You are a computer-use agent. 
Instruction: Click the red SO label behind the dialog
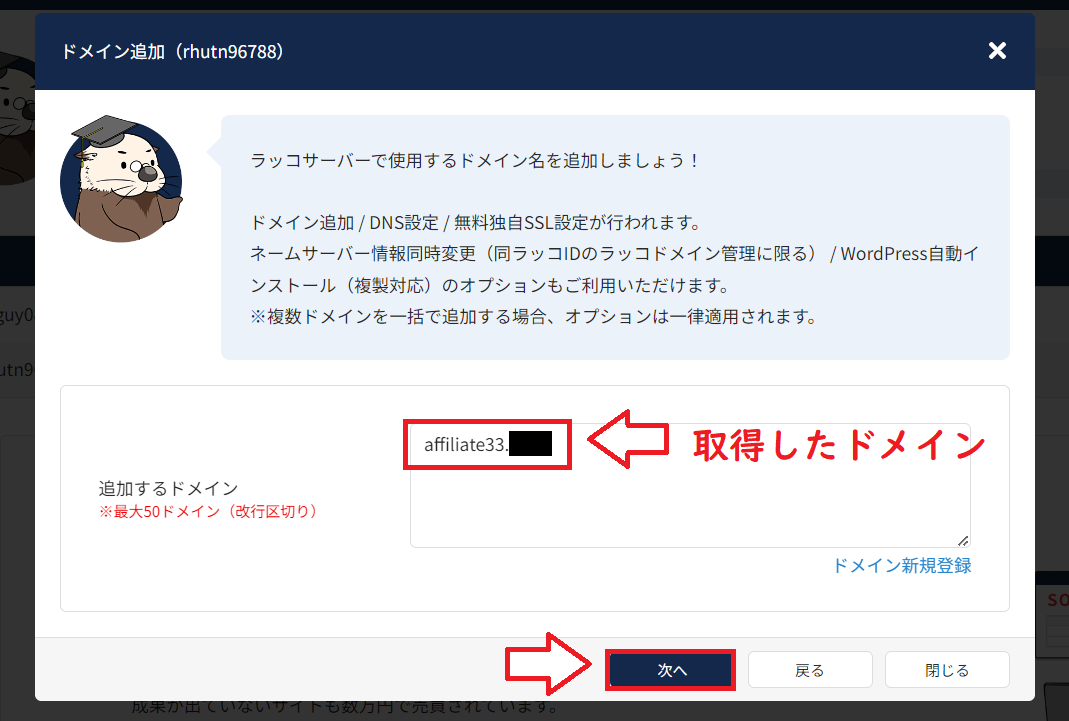click(1056, 599)
